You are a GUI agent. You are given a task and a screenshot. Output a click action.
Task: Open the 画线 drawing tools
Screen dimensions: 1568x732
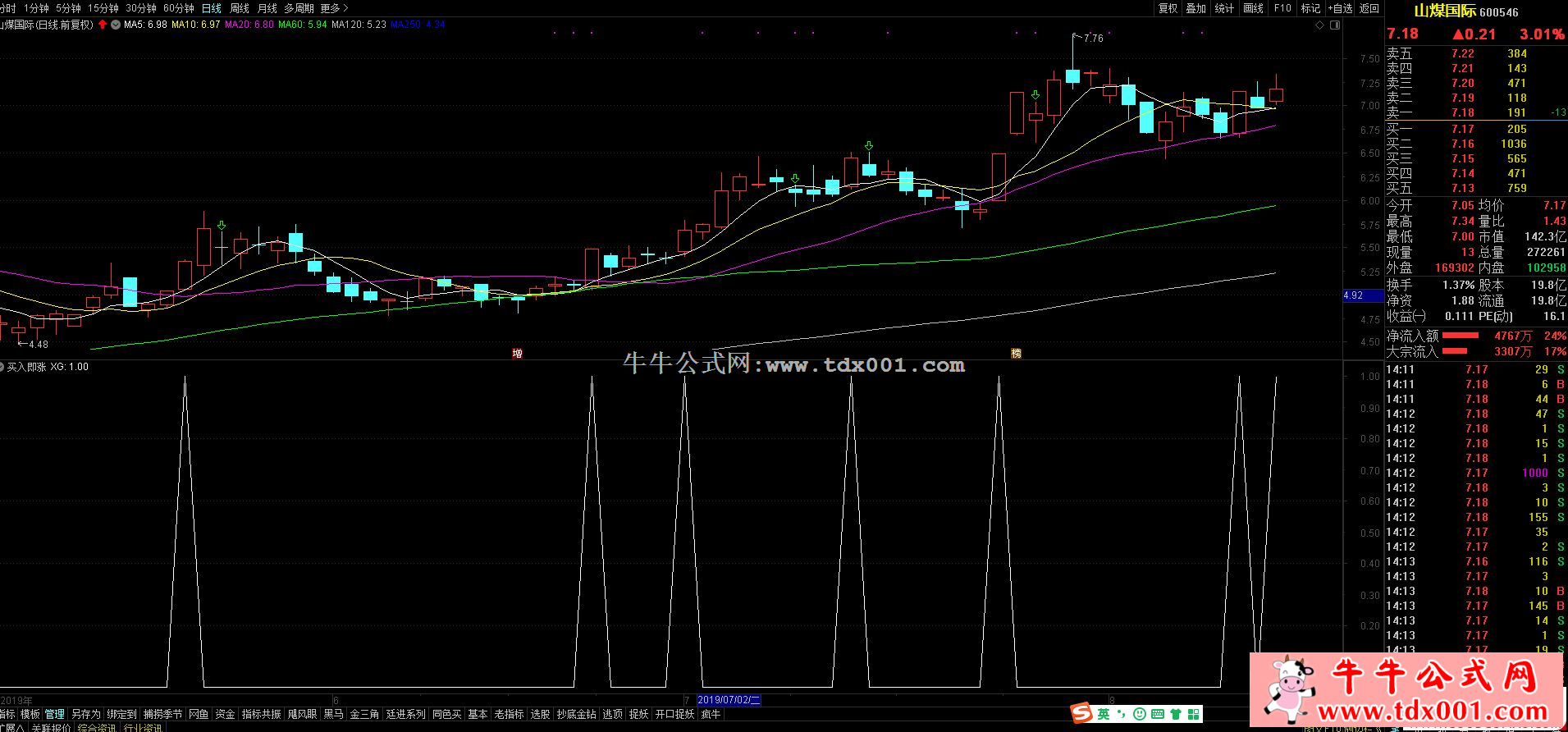[1254, 8]
